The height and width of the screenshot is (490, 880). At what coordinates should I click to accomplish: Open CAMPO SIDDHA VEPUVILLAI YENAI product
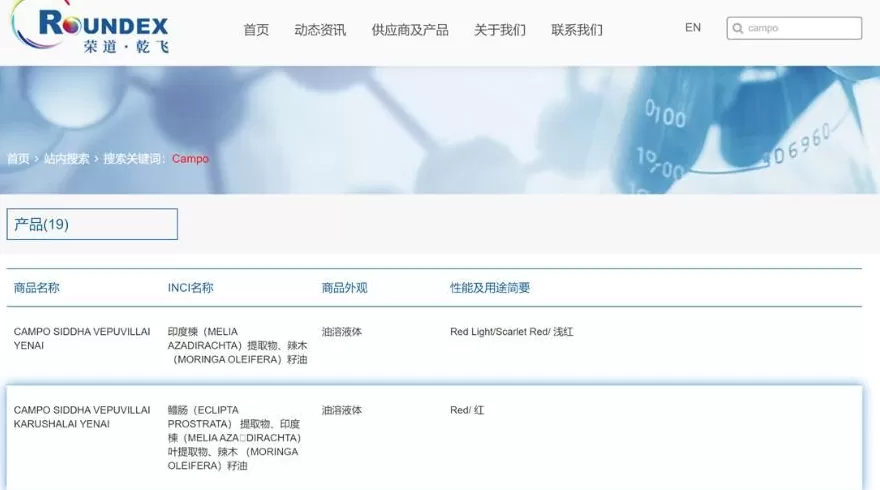82,338
